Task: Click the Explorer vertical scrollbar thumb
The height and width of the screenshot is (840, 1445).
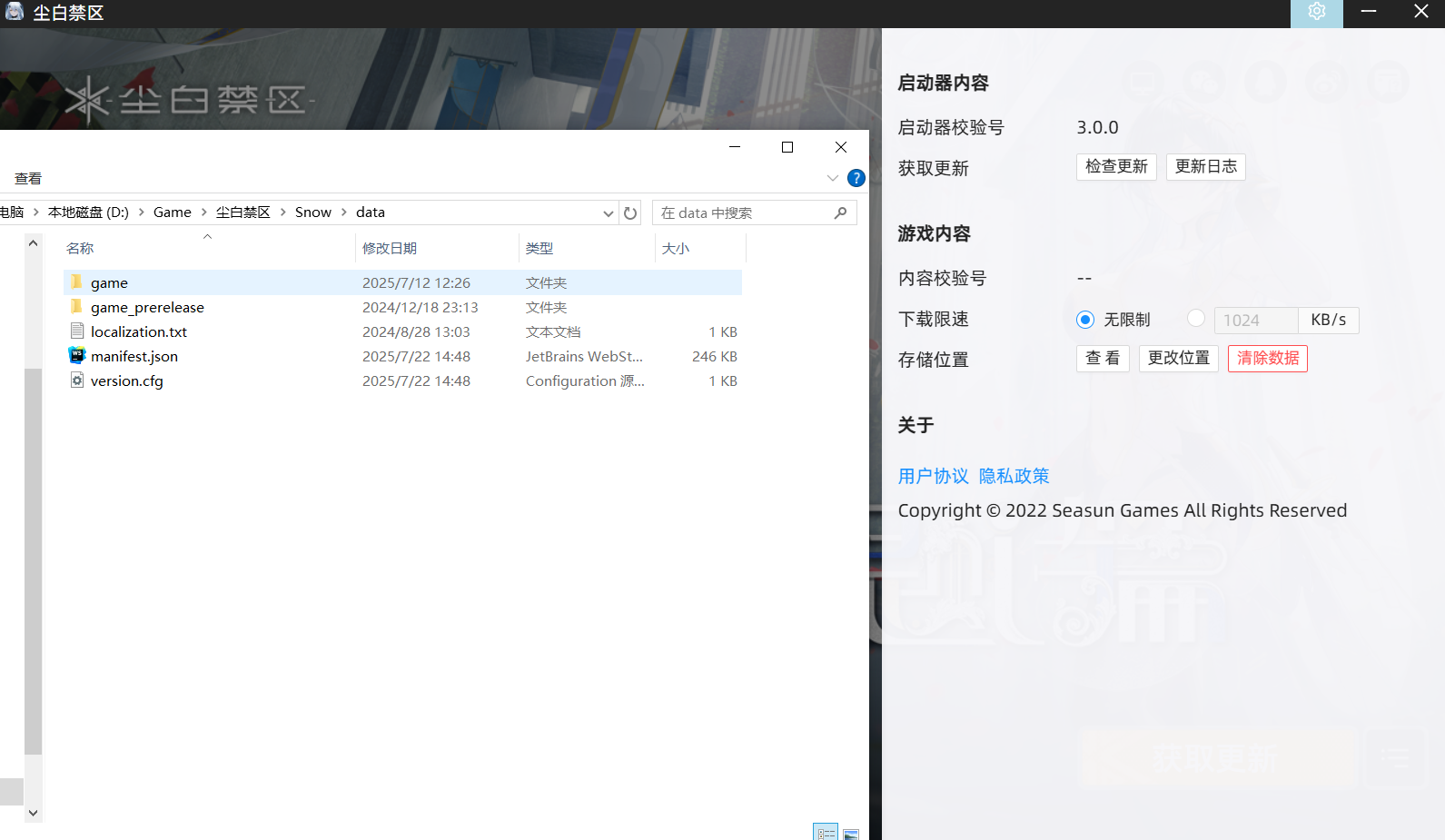Action: tap(33, 561)
